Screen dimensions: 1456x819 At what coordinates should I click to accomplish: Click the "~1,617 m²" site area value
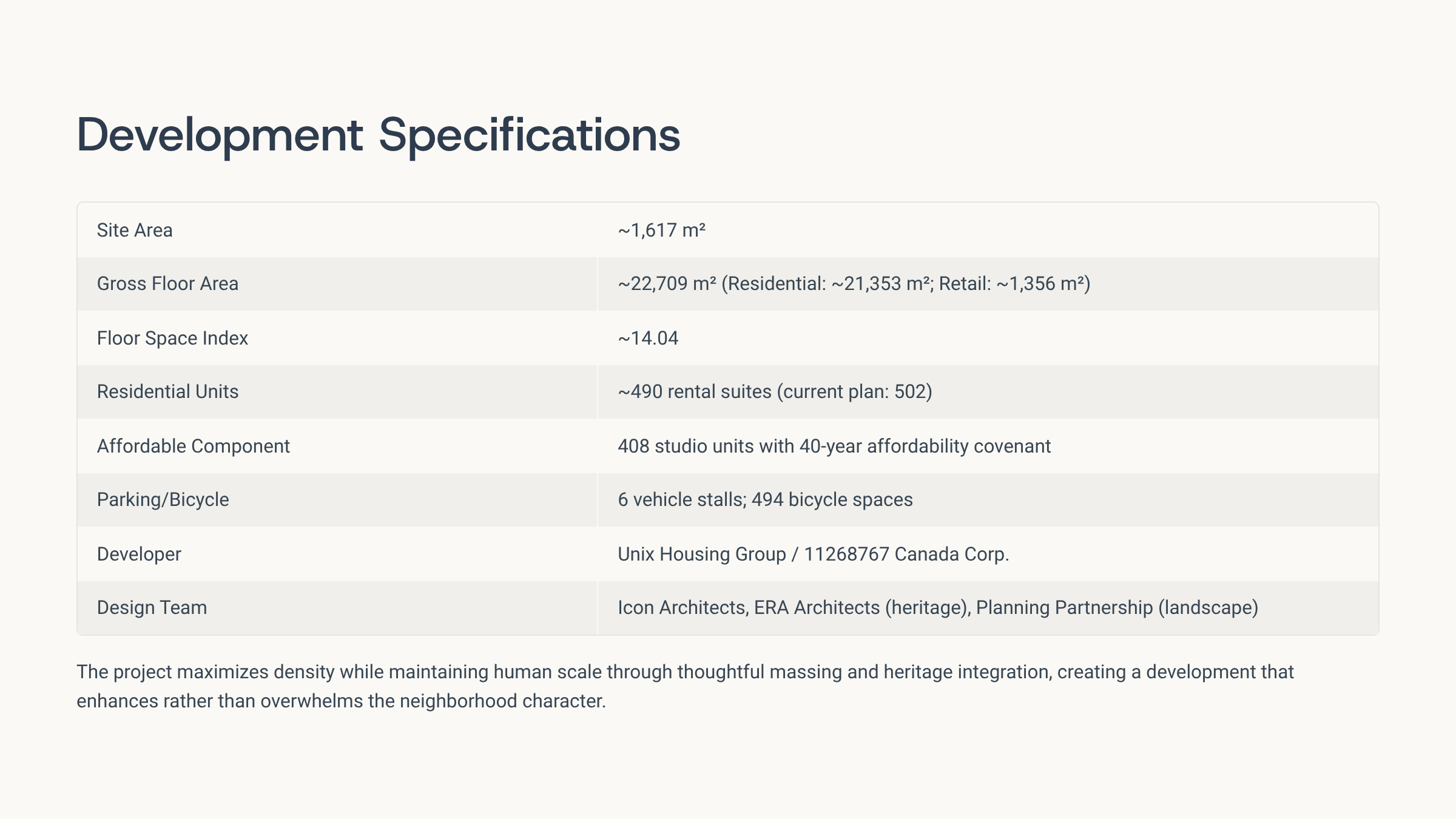coord(661,231)
